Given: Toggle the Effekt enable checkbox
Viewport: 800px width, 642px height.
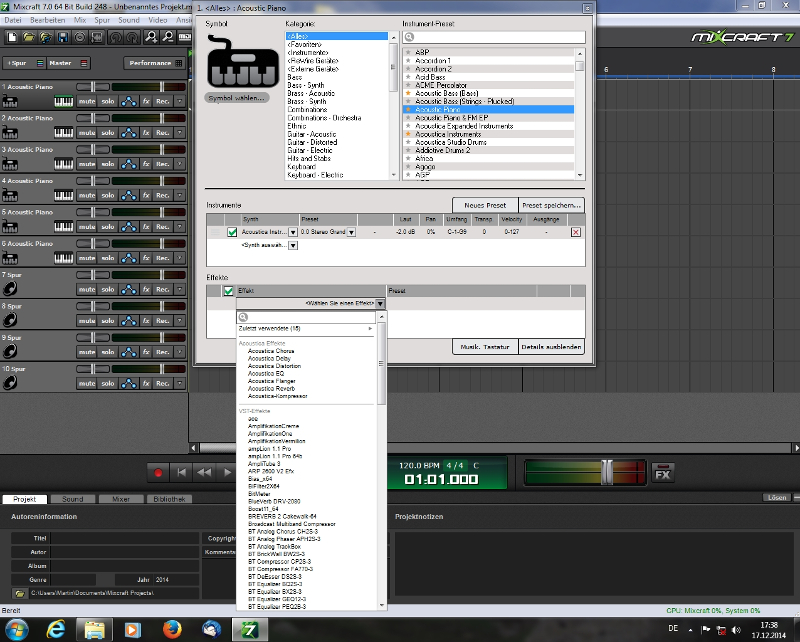Looking at the screenshot, I should coord(228,291).
